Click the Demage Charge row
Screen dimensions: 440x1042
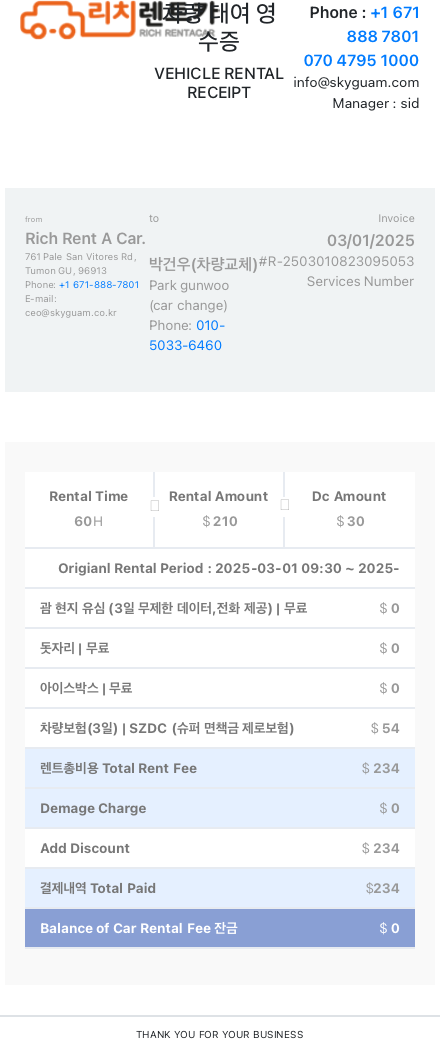(x=220, y=808)
